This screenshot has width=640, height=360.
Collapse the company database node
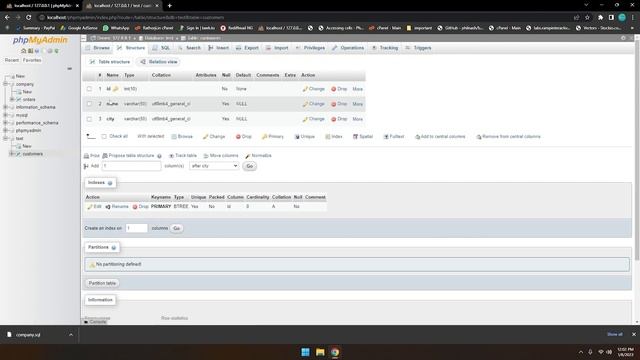tap(6, 84)
